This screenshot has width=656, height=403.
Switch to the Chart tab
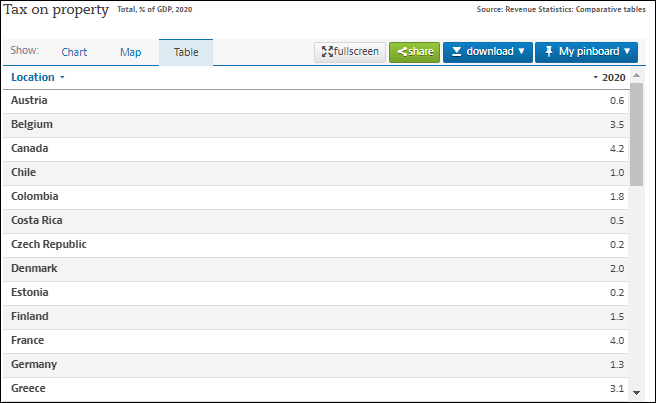(74, 52)
